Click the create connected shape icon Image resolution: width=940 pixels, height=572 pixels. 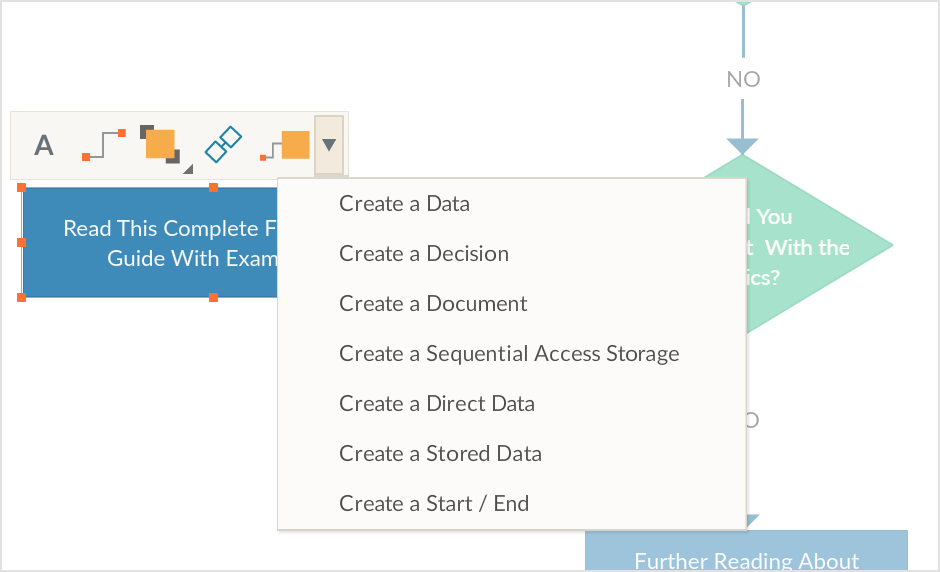(x=286, y=146)
